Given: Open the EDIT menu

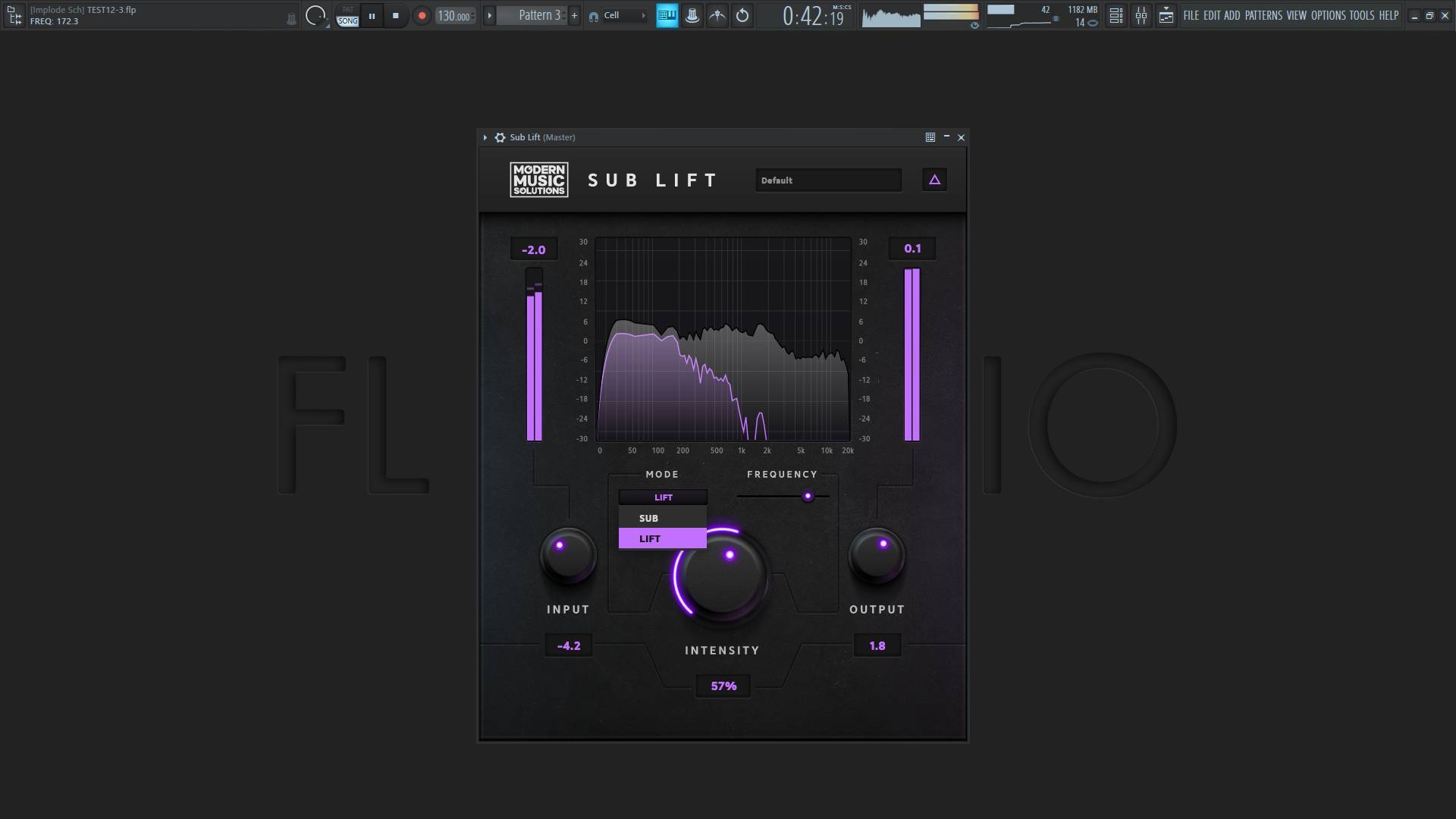Looking at the screenshot, I should (x=1212, y=15).
